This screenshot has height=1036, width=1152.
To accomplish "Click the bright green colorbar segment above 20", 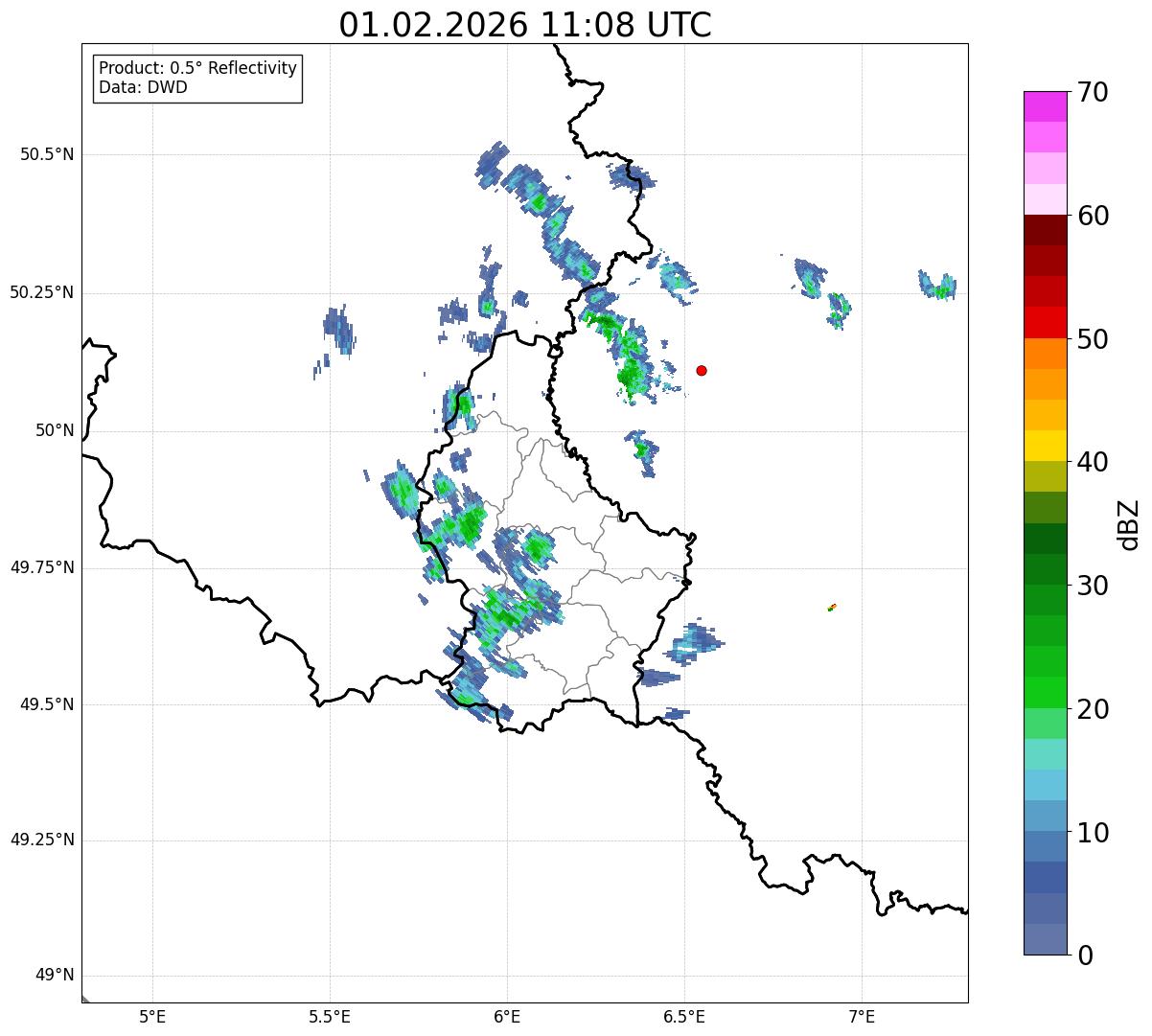I will click(x=1045, y=692).
